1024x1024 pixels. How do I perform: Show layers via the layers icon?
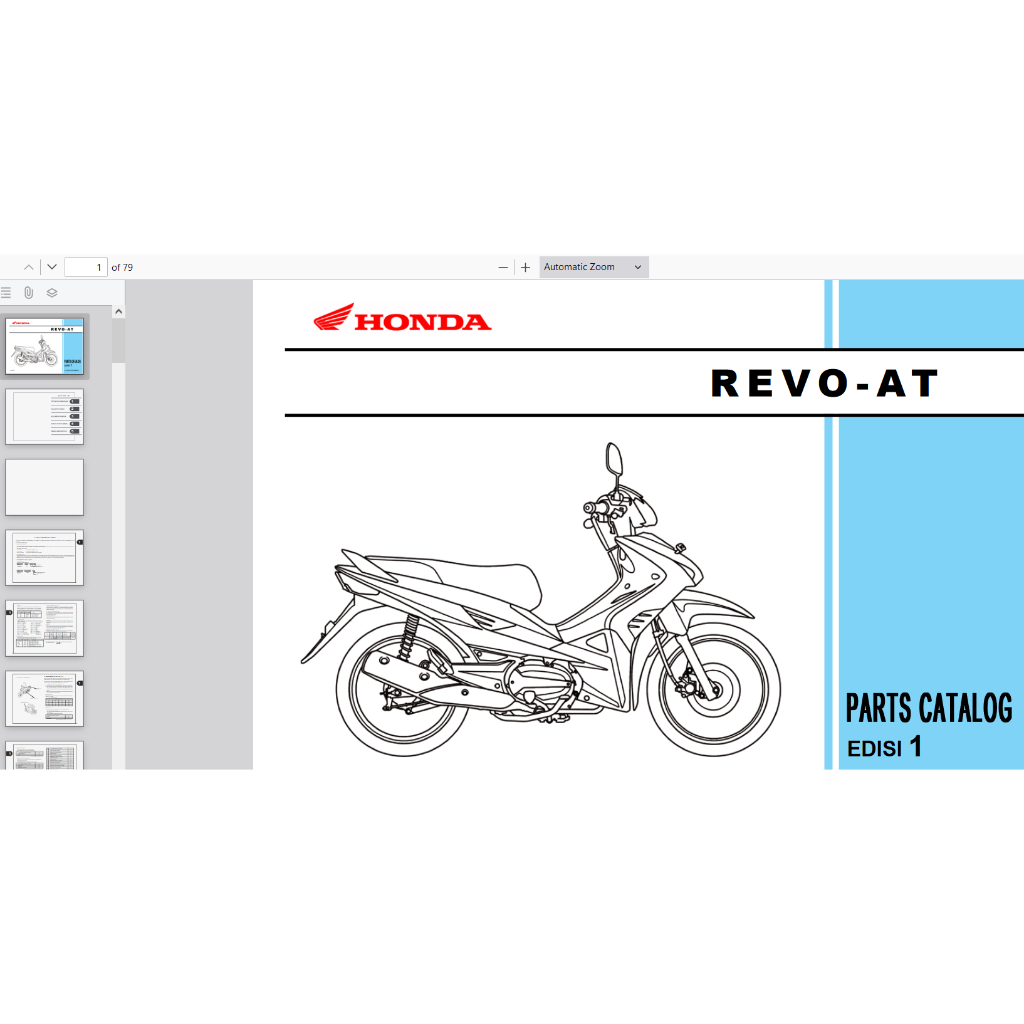52,293
